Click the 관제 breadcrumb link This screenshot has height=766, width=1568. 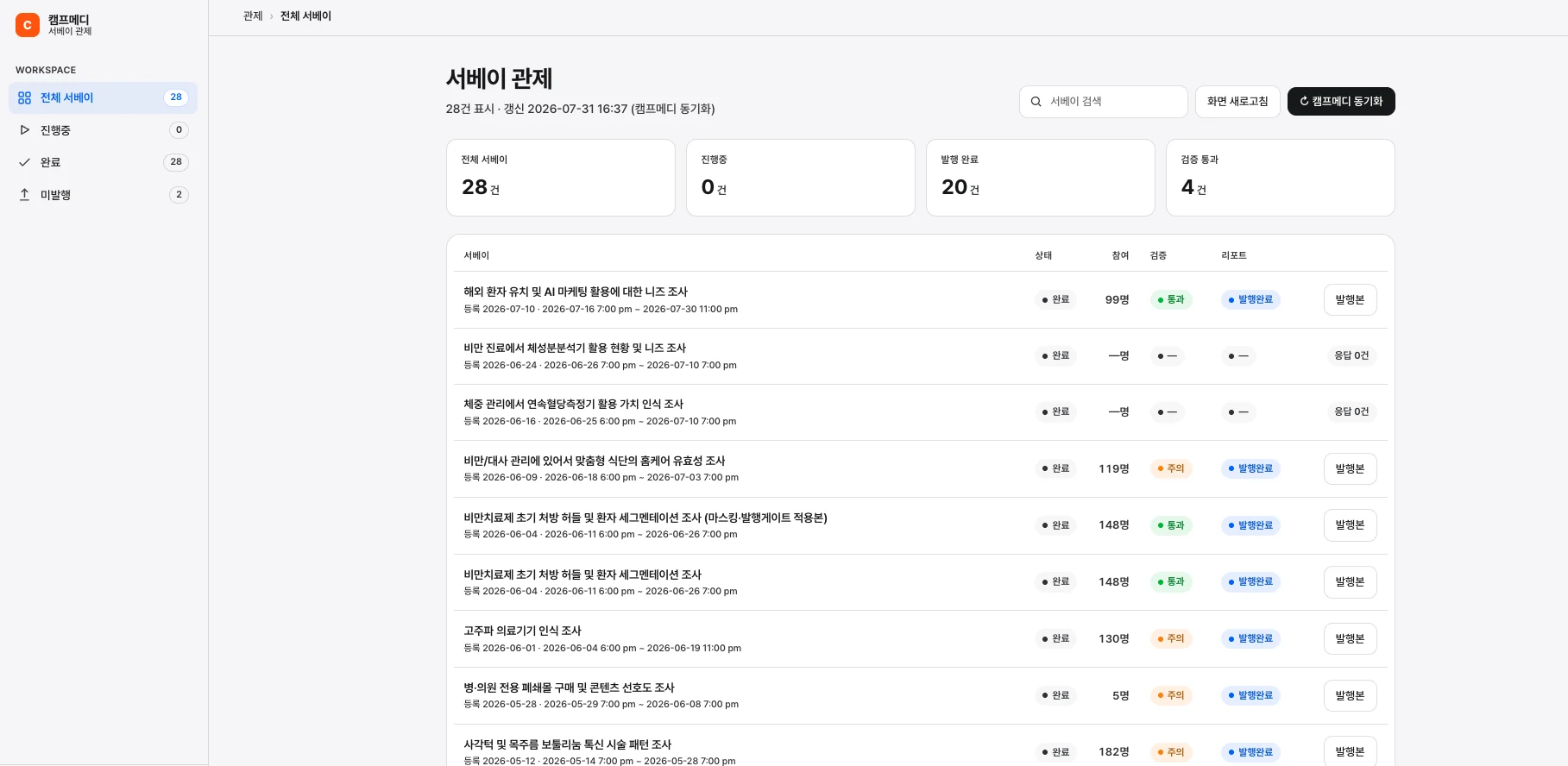tap(253, 16)
